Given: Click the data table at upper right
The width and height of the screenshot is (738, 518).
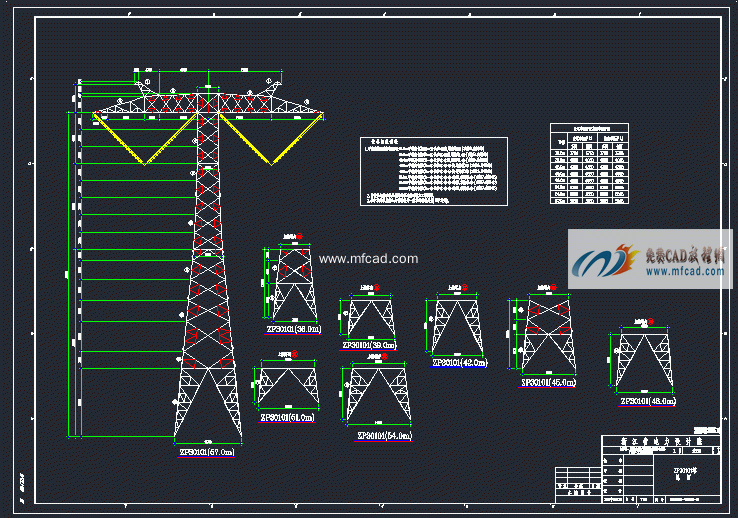Looking at the screenshot, I should pyautogui.click(x=589, y=164).
